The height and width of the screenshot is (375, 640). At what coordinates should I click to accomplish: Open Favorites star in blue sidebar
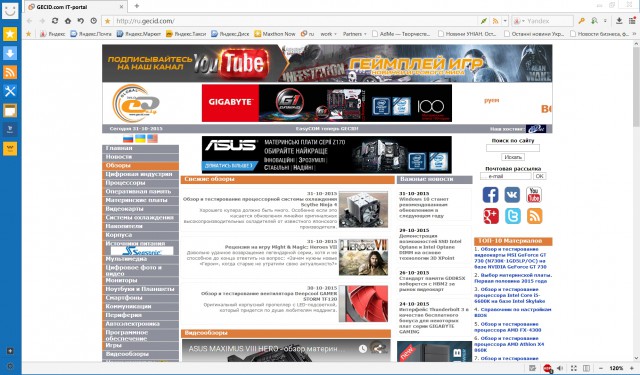click(10, 34)
